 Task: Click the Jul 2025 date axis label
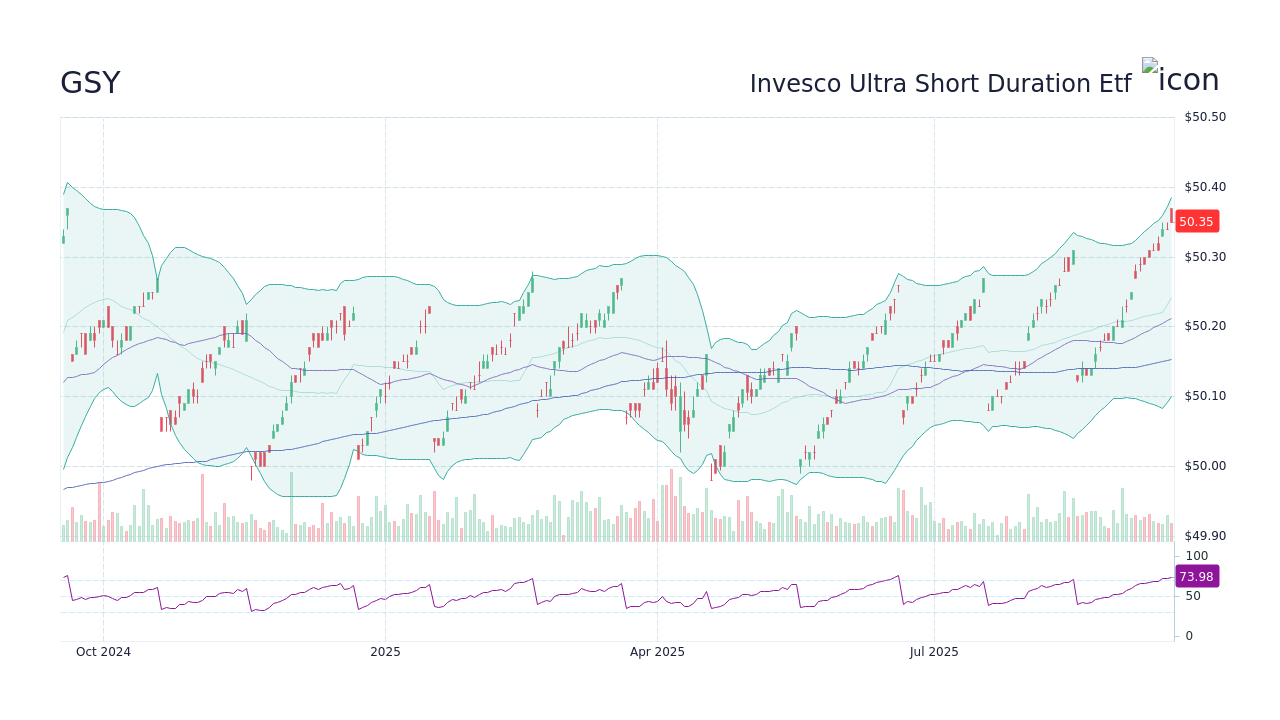(934, 652)
